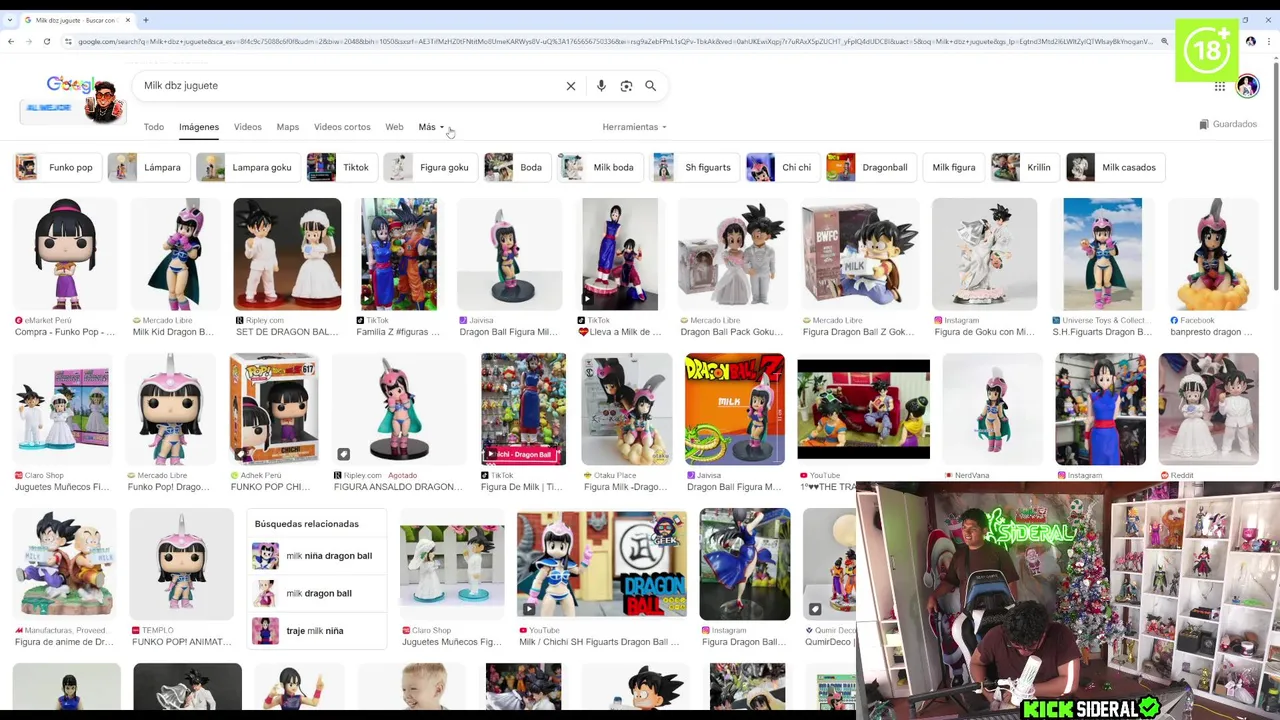Image resolution: width=1280 pixels, height=720 pixels.
Task: Click the site info icon in address bar
Action: click(68, 42)
